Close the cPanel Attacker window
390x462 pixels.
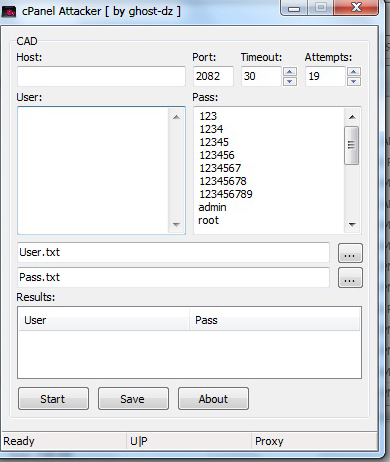pyautogui.click(x=356, y=7)
